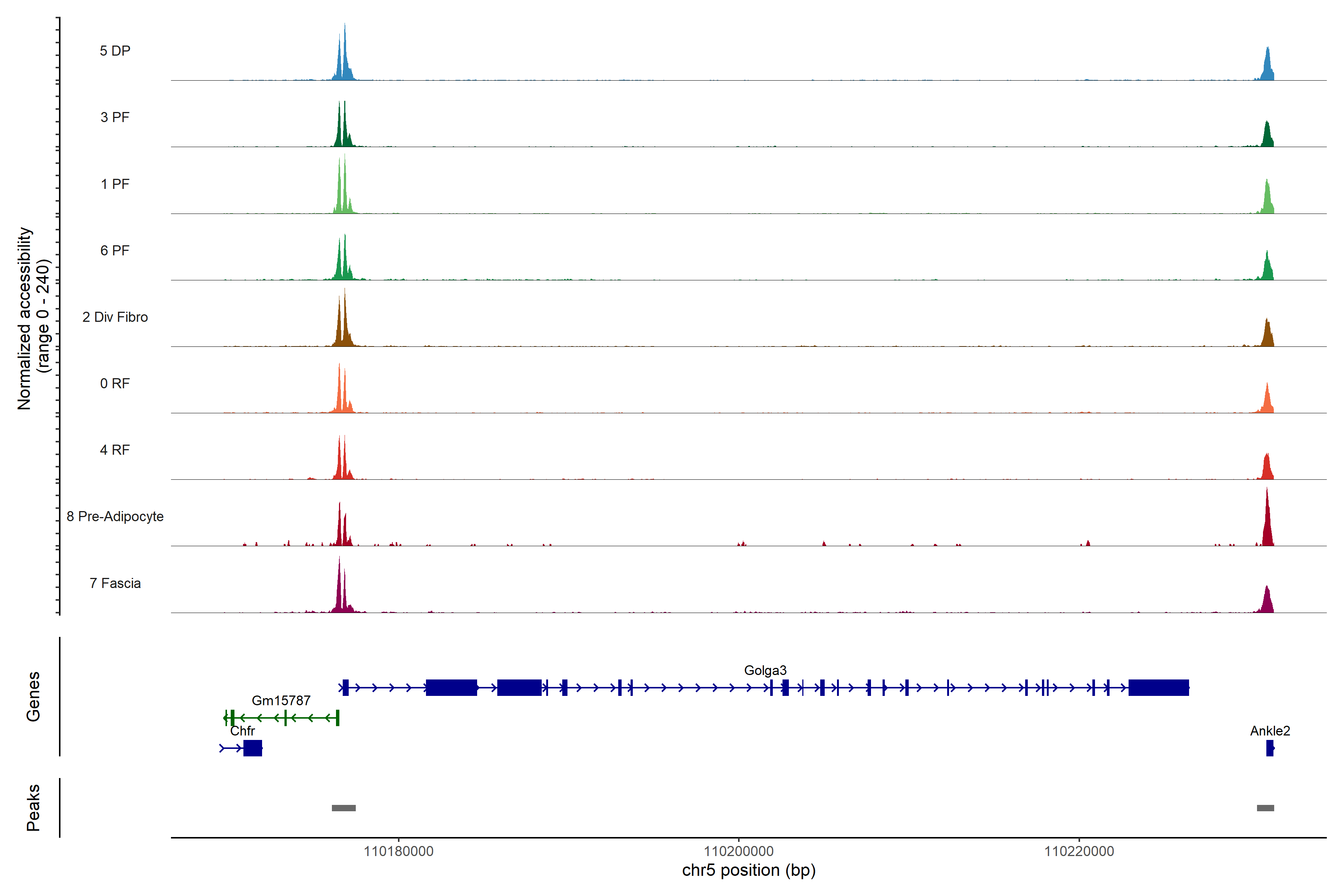Click the Genes panel label
1344x896 pixels.
point(33,697)
